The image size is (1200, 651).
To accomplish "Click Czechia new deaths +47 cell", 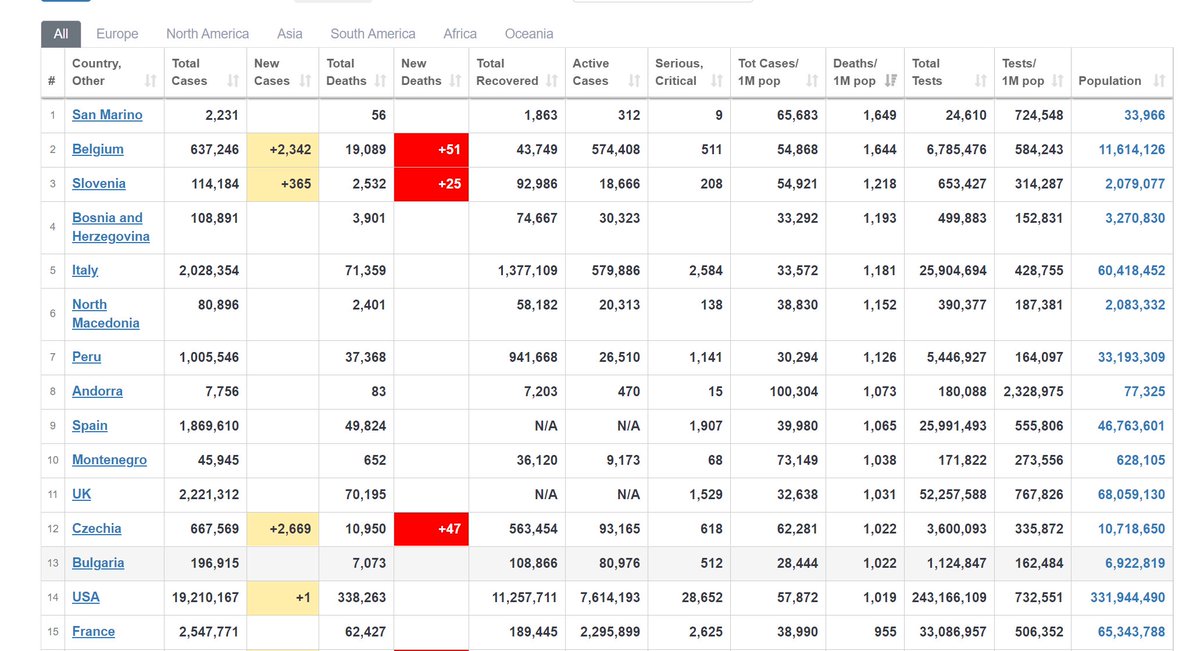I will click(x=431, y=529).
